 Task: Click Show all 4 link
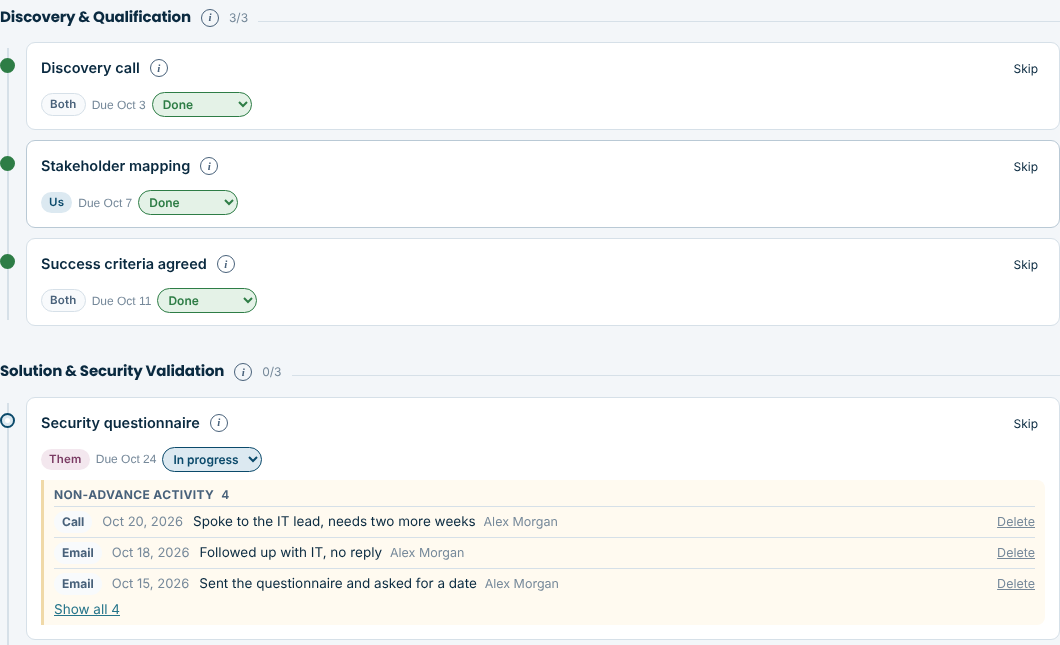pos(87,609)
